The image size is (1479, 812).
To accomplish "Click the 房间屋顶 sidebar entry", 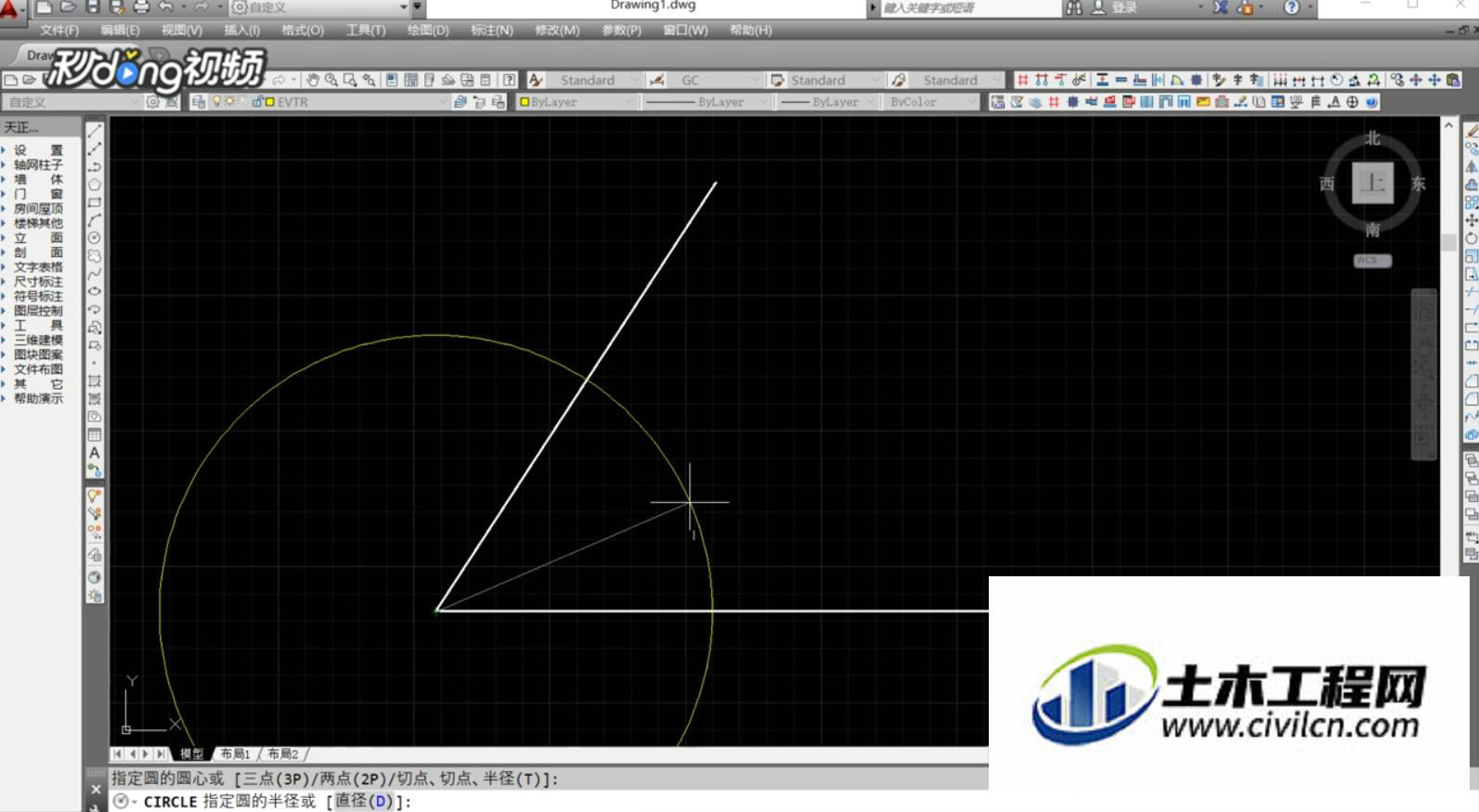I will [x=38, y=209].
